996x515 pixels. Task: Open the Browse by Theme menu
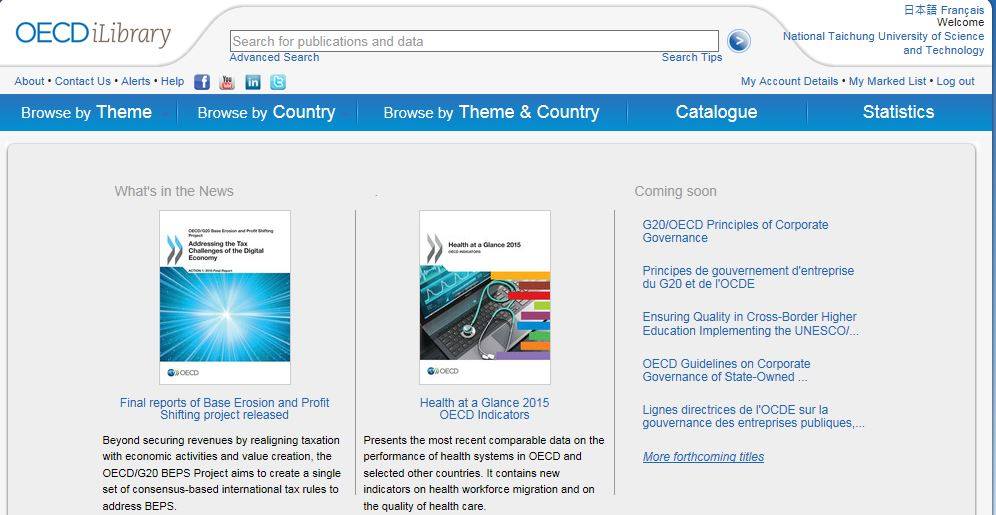coord(86,112)
